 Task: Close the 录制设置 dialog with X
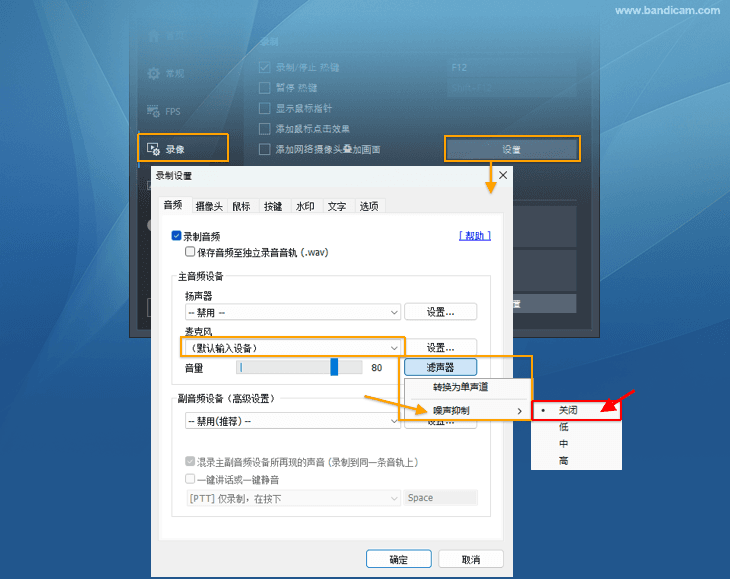503,175
